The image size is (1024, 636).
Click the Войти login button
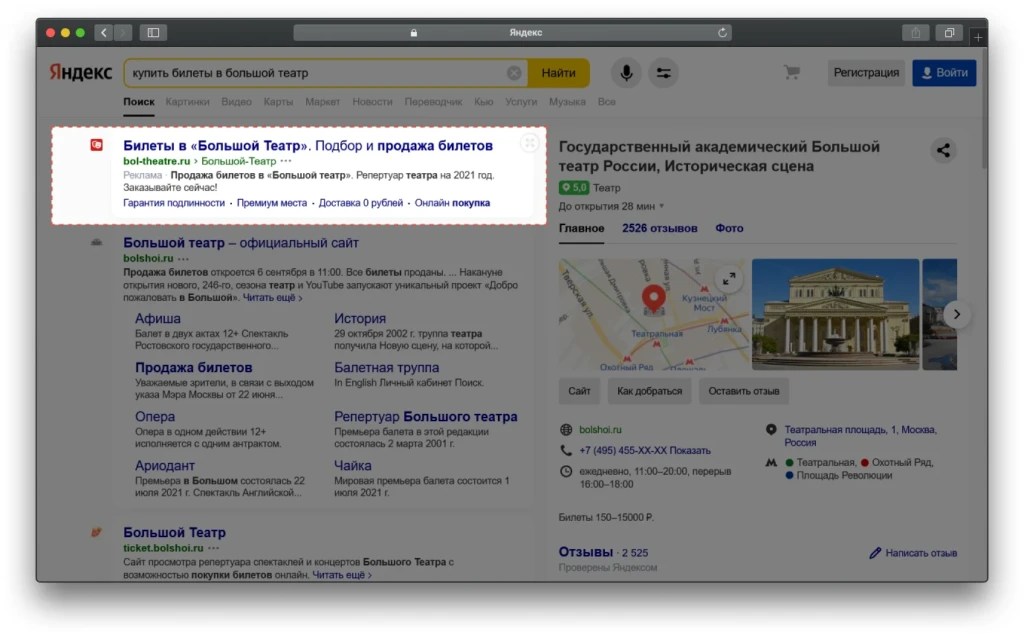pos(944,72)
